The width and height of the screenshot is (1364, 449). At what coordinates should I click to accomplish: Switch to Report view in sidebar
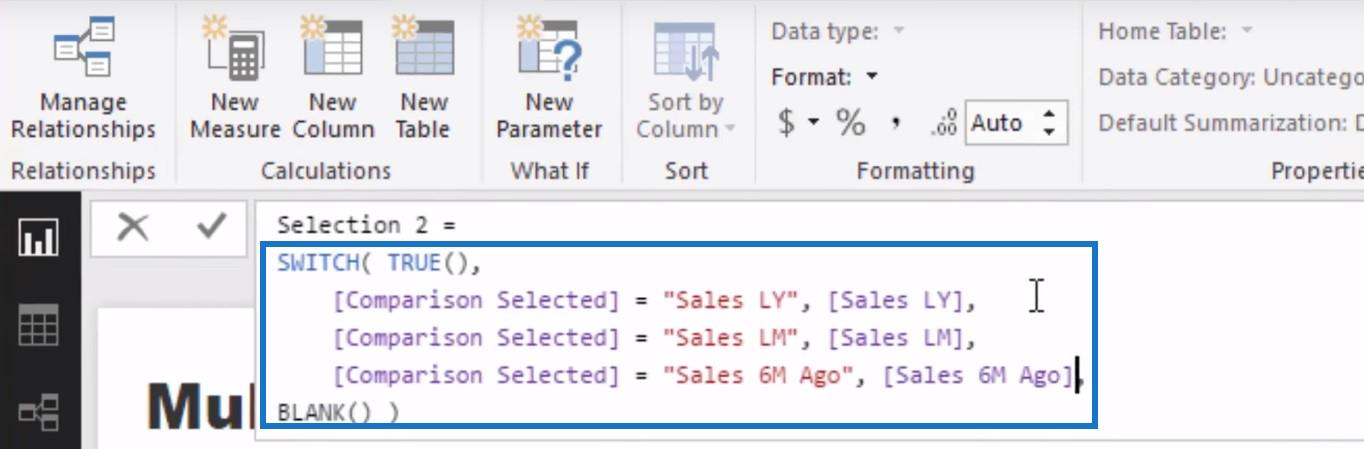tap(39, 238)
